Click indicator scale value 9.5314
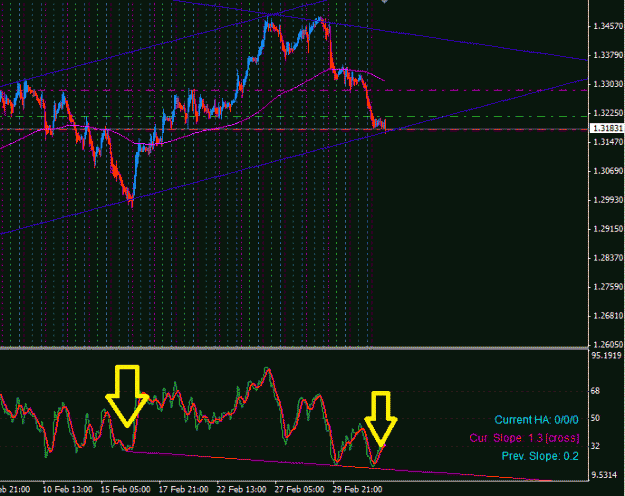 [x=604, y=475]
